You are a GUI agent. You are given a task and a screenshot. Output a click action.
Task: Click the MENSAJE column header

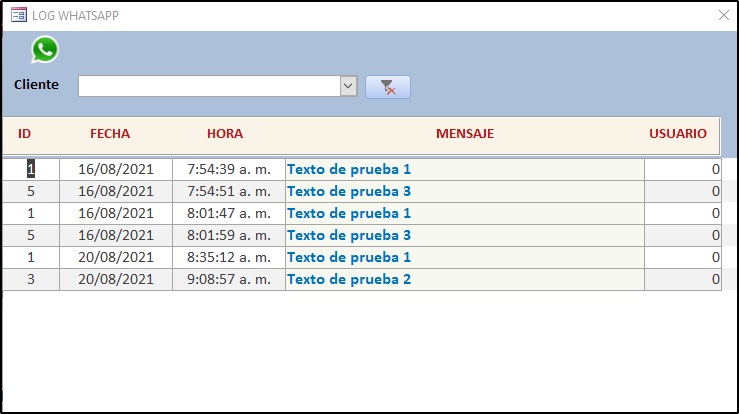pyautogui.click(x=465, y=133)
